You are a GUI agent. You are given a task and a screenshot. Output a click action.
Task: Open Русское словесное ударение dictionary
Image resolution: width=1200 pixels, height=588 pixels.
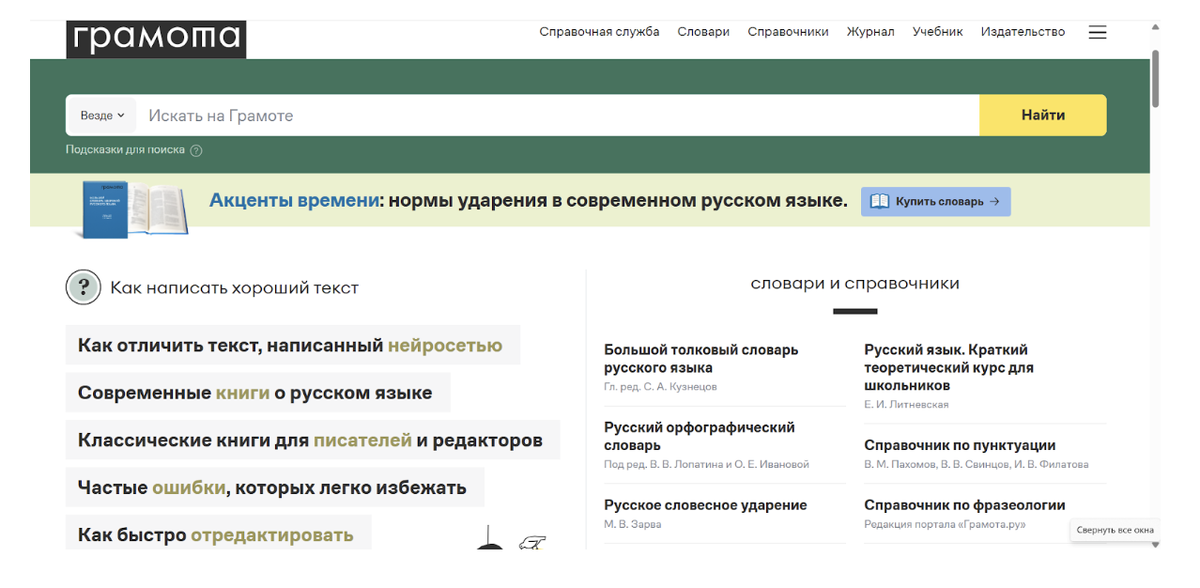pyautogui.click(x=705, y=505)
